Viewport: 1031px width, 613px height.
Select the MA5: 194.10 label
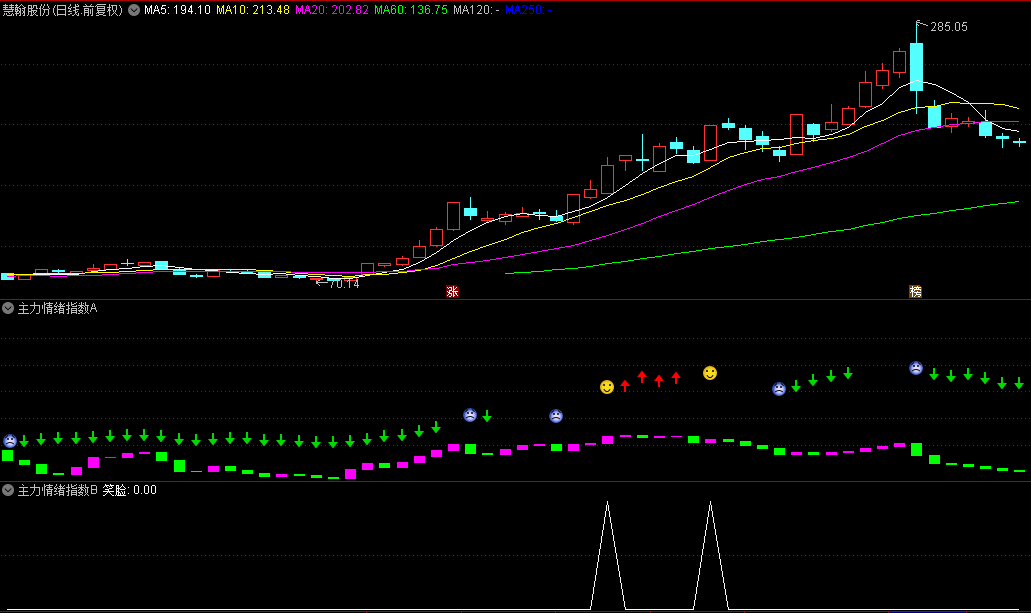[x=177, y=10]
